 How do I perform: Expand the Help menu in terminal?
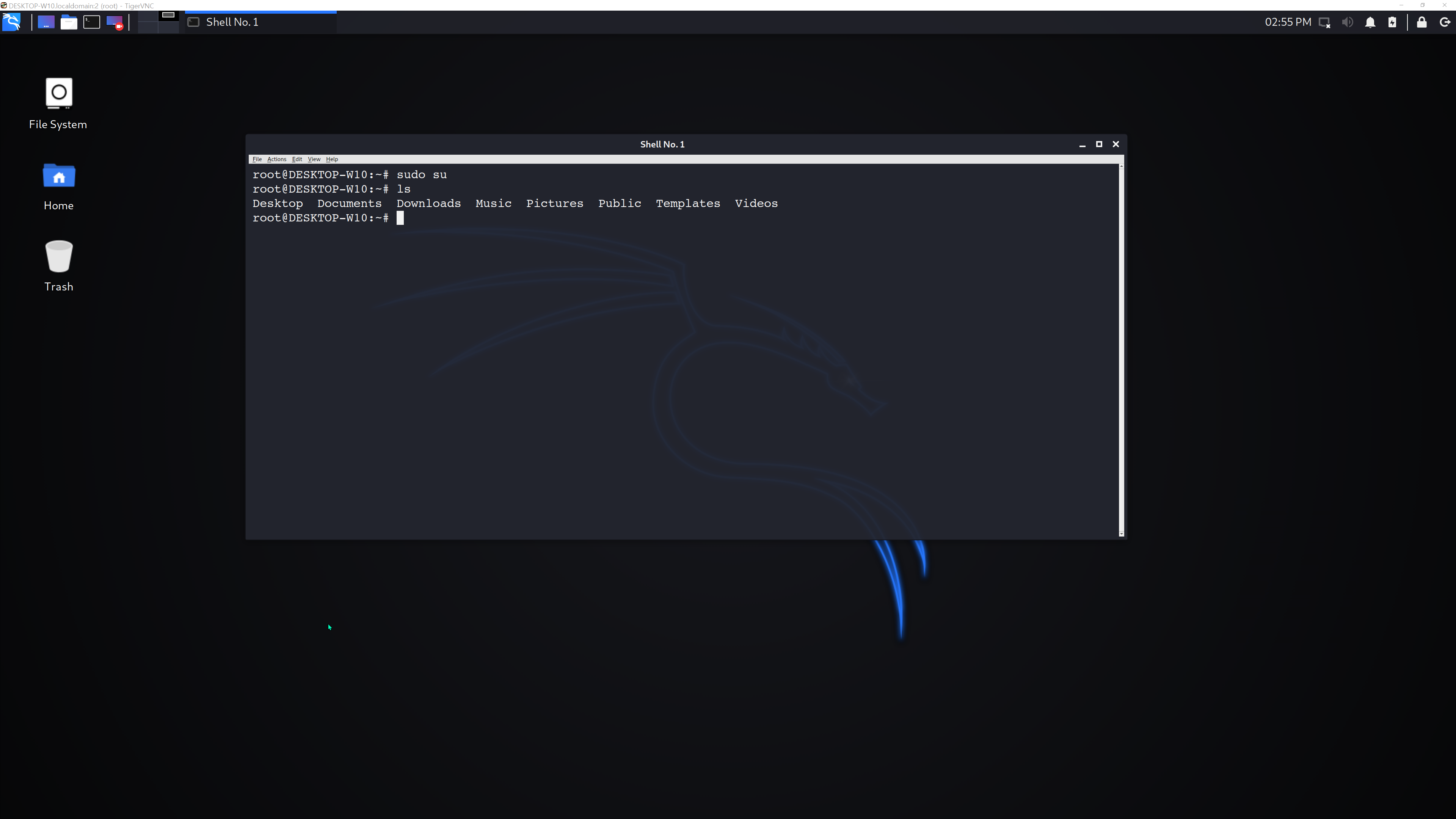(x=332, y=159)
